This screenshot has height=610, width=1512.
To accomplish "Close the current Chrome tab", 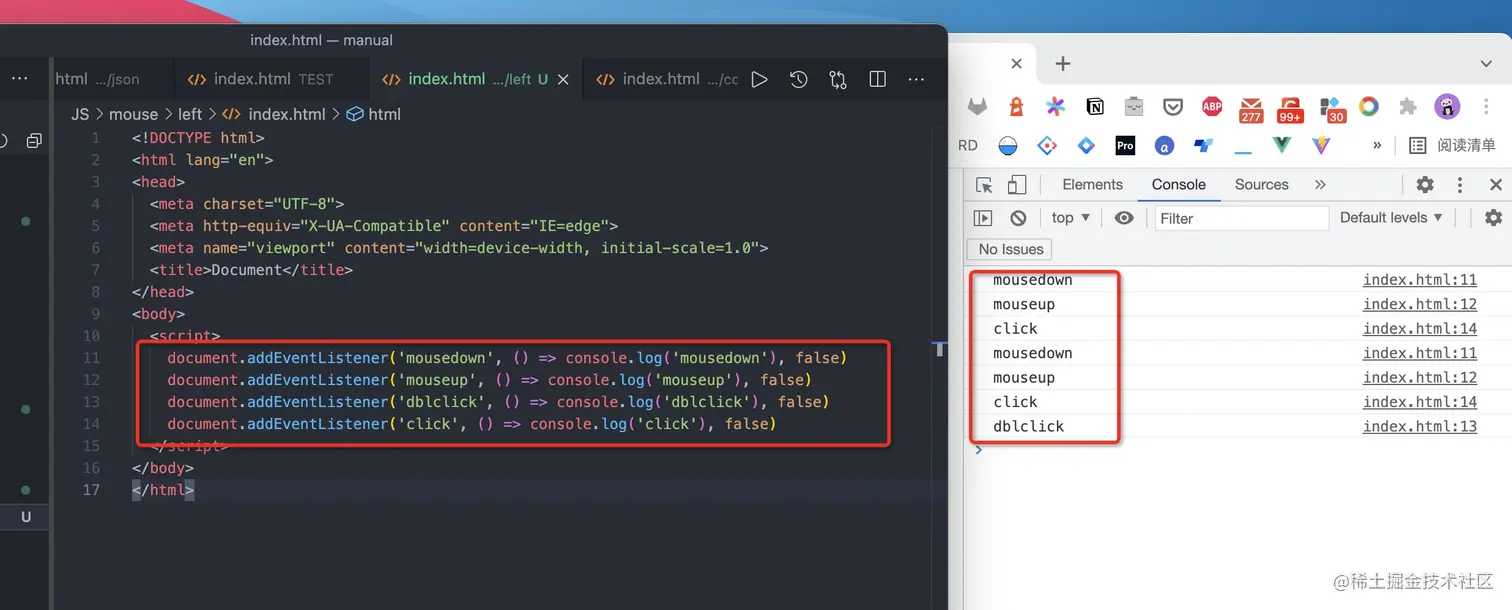I will (1016, 64).
